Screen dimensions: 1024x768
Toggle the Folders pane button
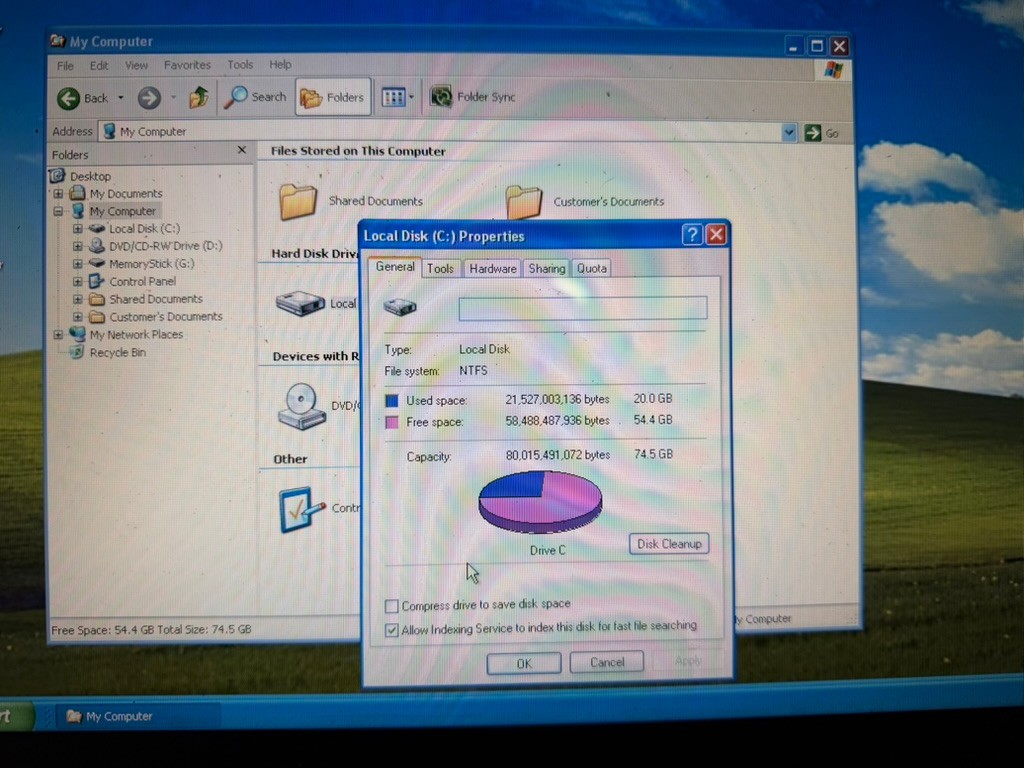(x=333, y=97)
